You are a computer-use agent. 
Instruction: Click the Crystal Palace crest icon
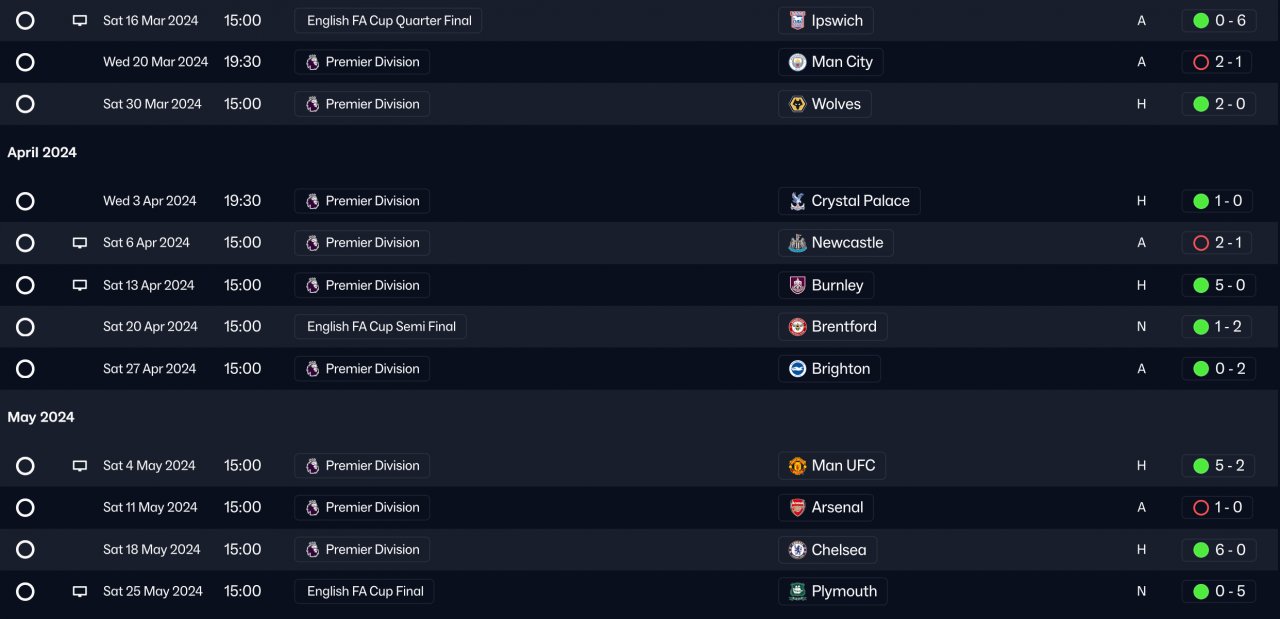click(797, 201)
